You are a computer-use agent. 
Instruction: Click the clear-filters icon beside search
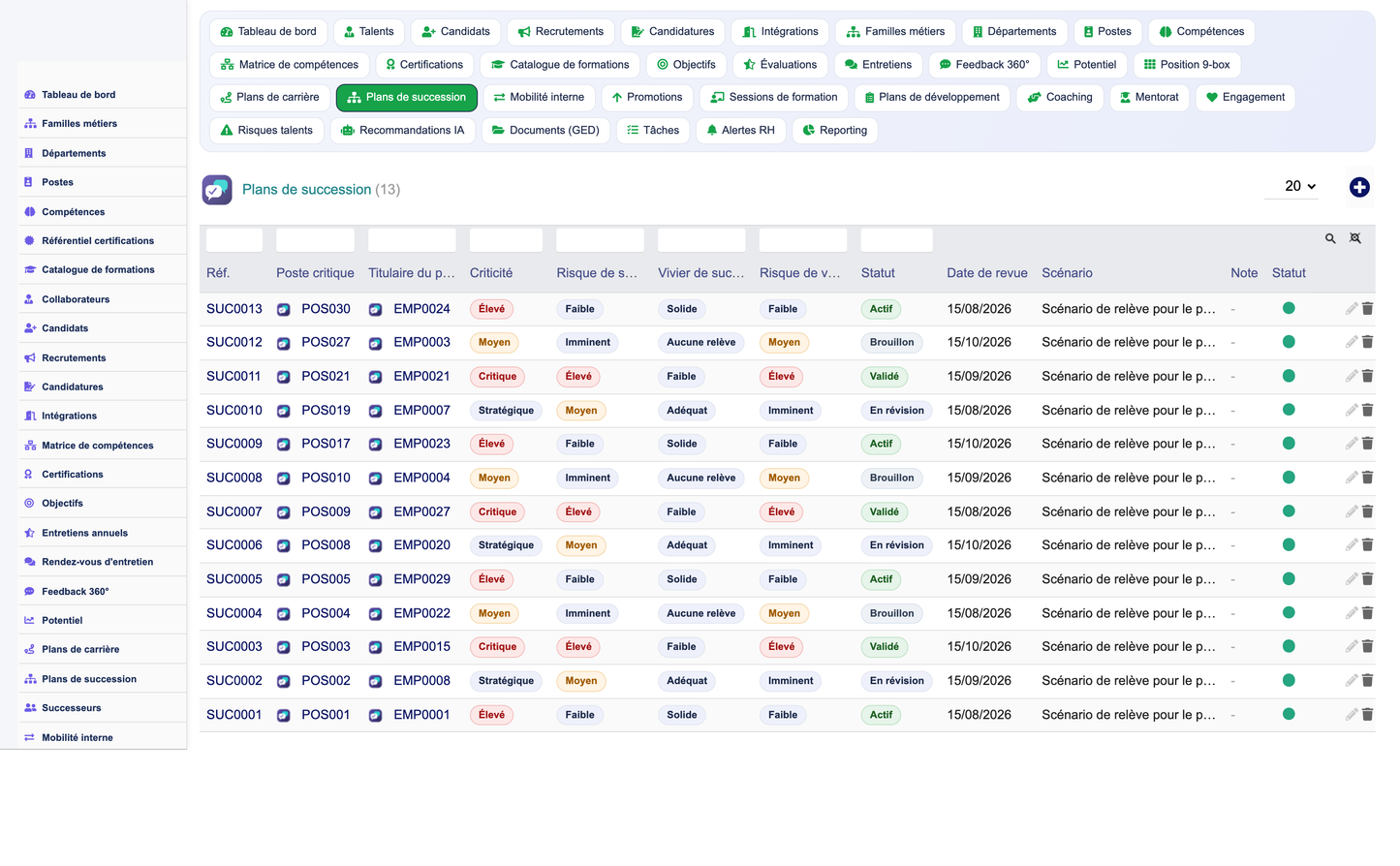1355,238
